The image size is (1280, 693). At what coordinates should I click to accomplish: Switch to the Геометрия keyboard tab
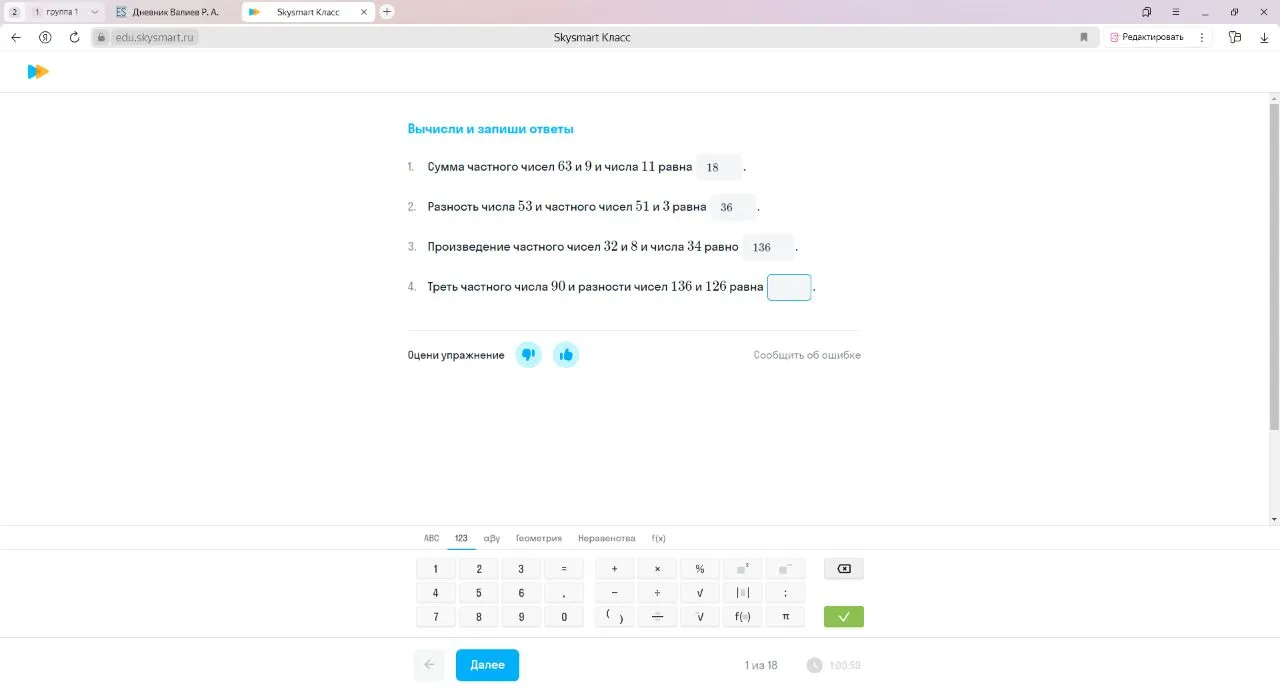539,537
